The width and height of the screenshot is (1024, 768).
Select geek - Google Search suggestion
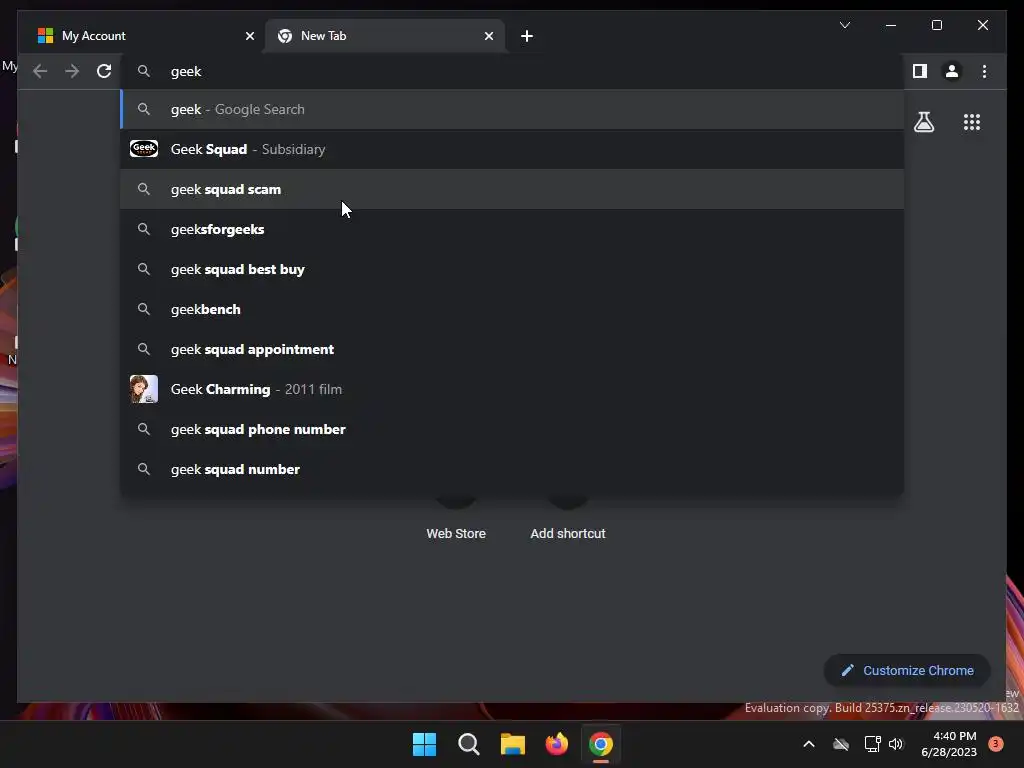[x=513, y=109]
